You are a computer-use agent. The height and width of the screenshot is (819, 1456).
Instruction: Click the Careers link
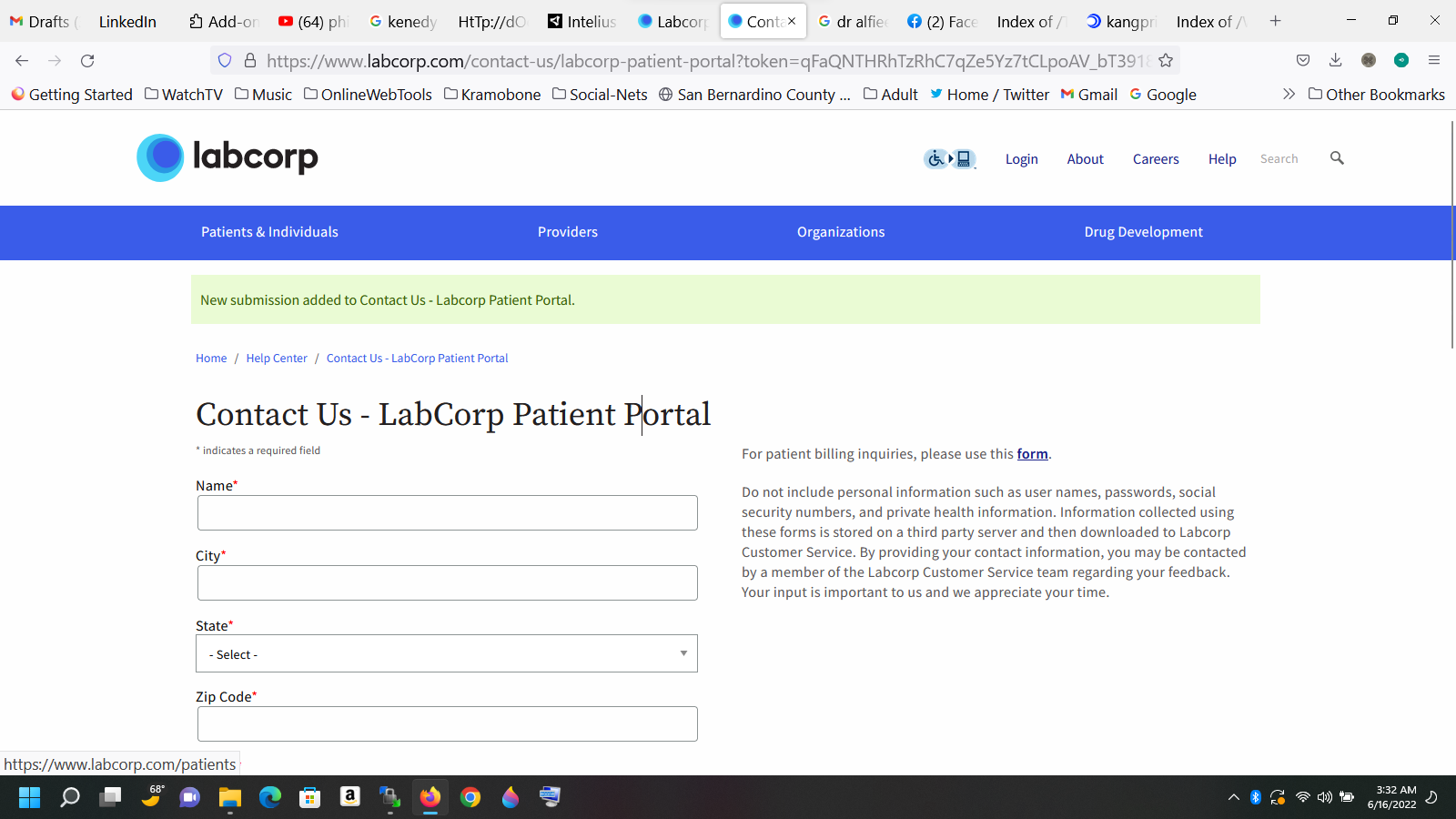[1156, 158]
